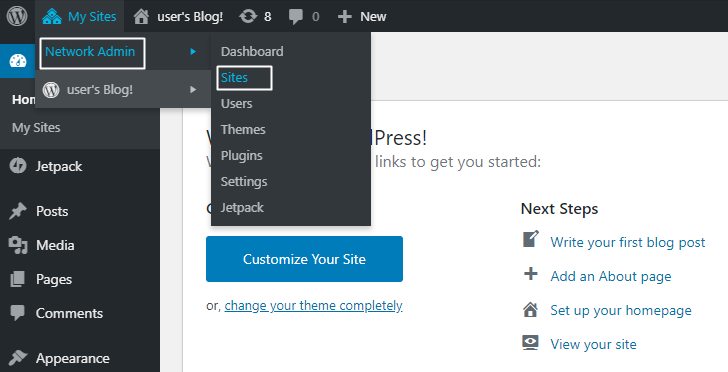Select Themes in Network Admin submenu

coord(243,130)
